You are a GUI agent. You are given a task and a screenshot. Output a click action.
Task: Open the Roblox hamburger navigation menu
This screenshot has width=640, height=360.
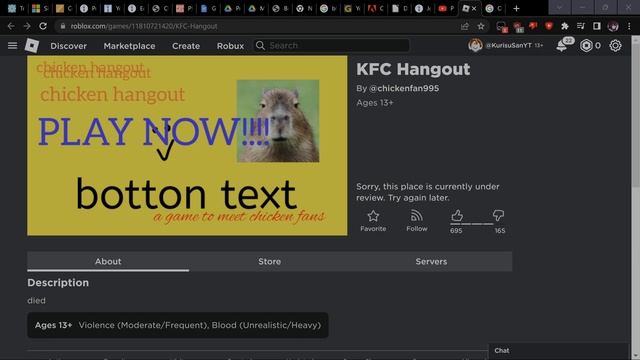[x=12, y=45]
